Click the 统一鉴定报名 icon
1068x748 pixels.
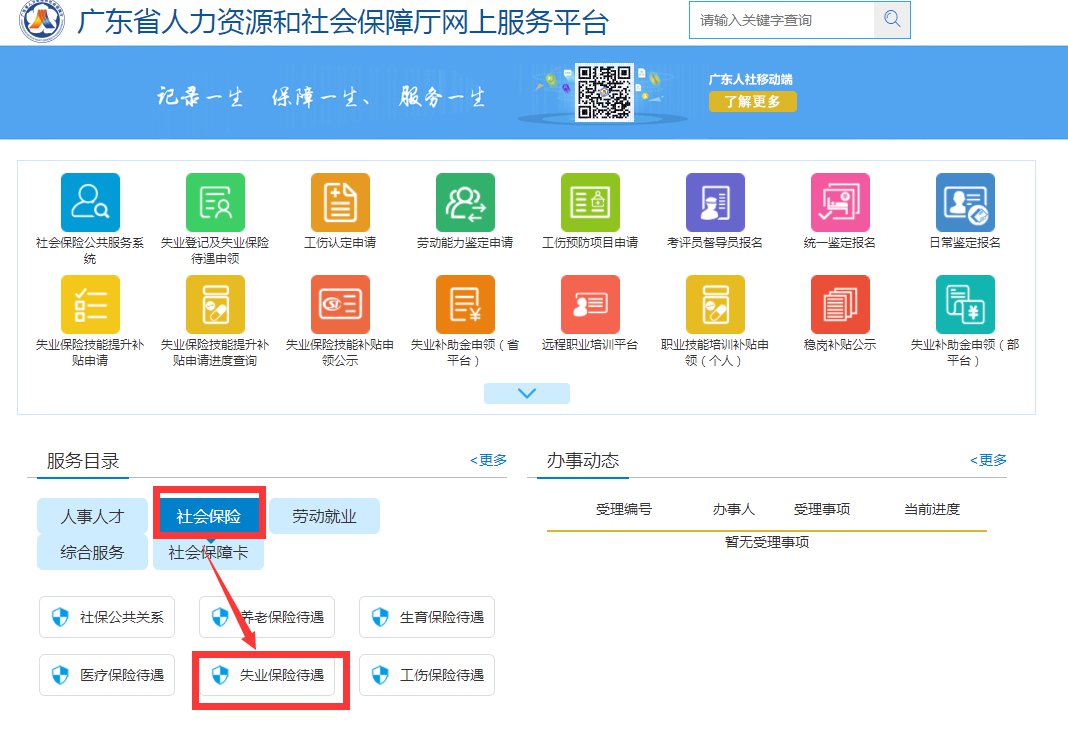coord(840,203)
